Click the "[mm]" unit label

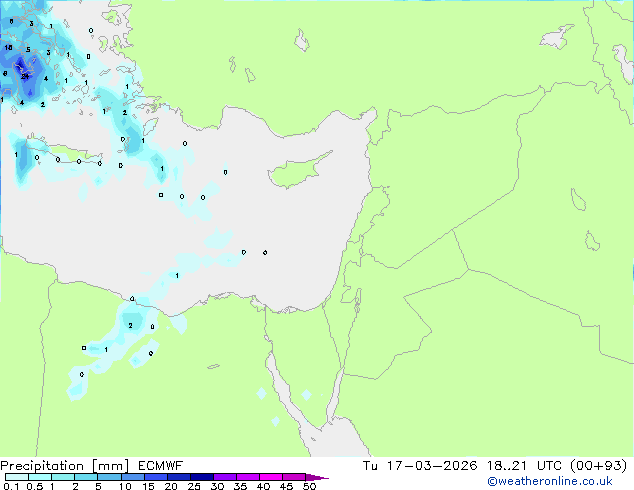pyautogui.click(x=111, y=466)
